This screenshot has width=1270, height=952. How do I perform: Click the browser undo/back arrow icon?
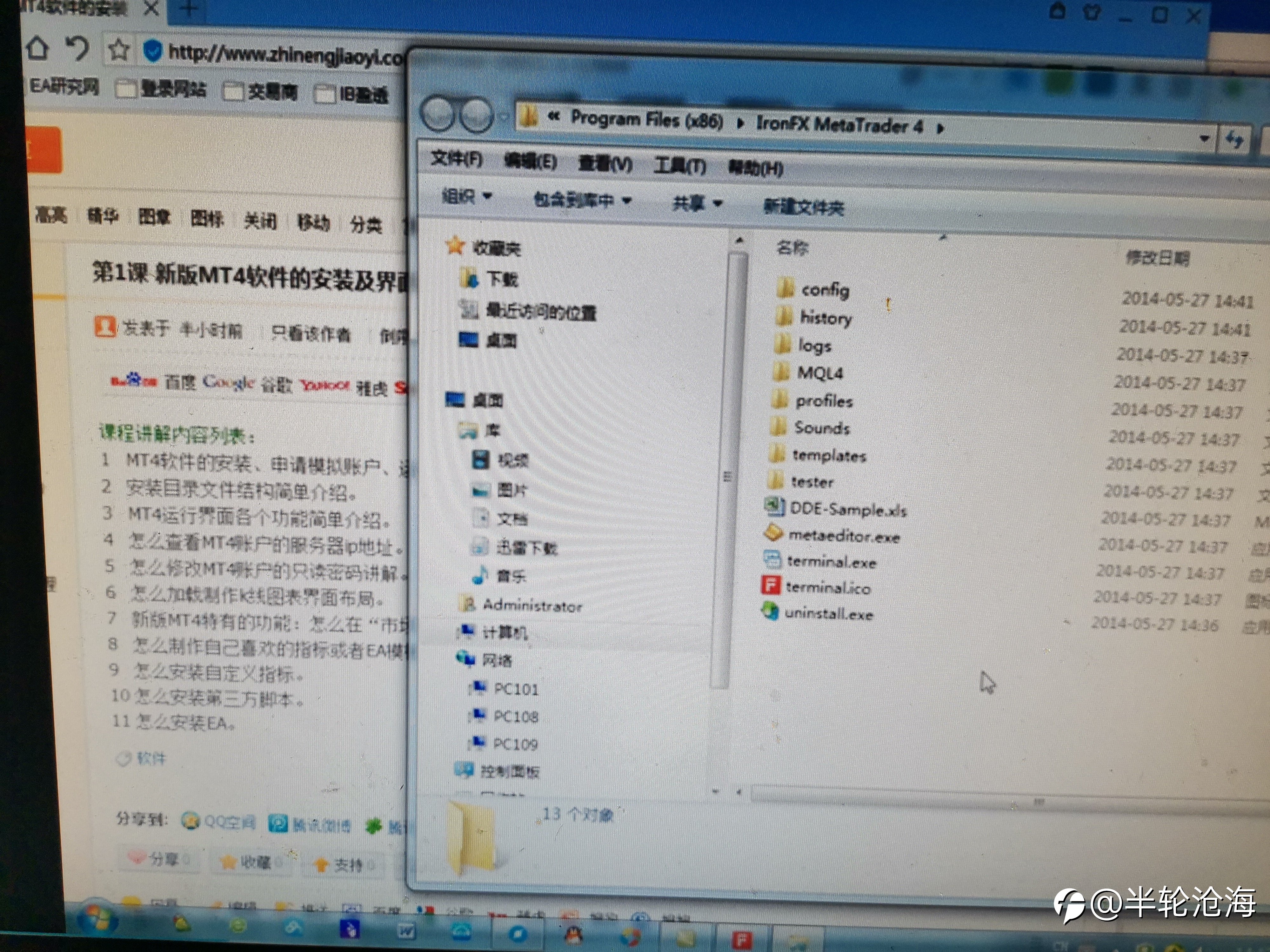[x=77, y=48]
